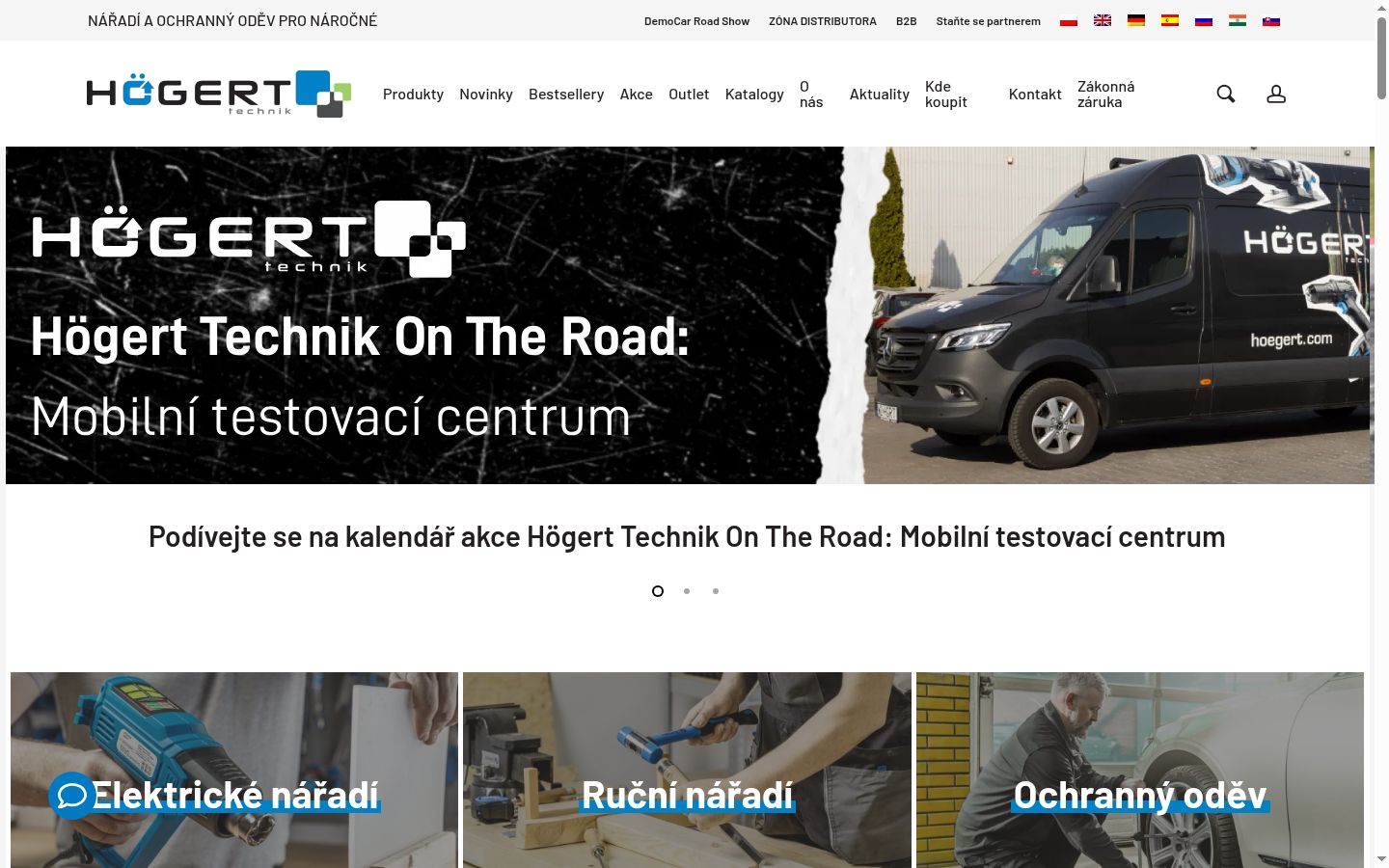Open the Produkty menu
The image size is (1389, 868).
tap(413, 94)
